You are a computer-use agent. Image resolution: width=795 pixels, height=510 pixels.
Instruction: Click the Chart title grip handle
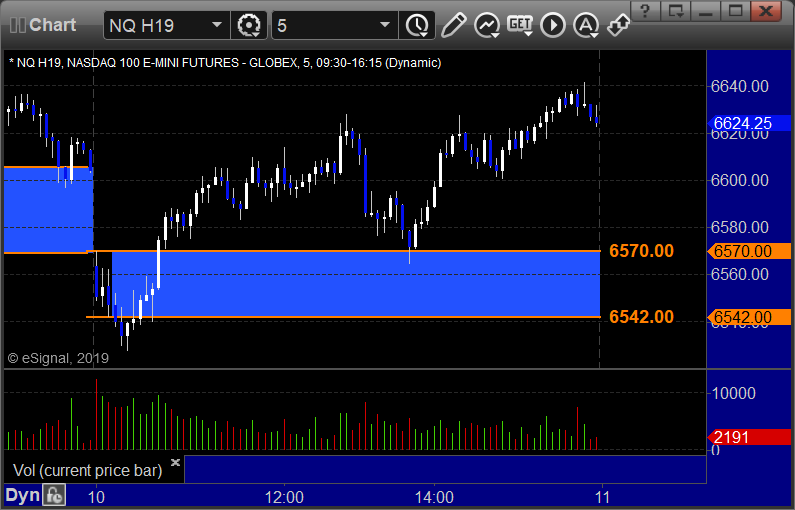click(17, 25)
